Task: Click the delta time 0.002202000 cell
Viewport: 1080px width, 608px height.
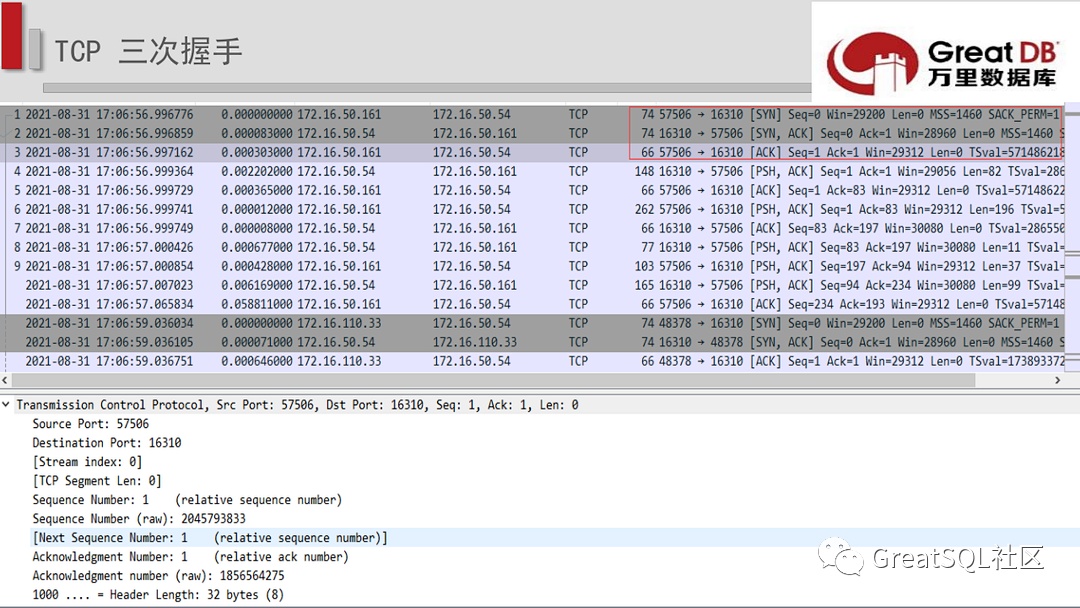Action: [x=256, y=171]
